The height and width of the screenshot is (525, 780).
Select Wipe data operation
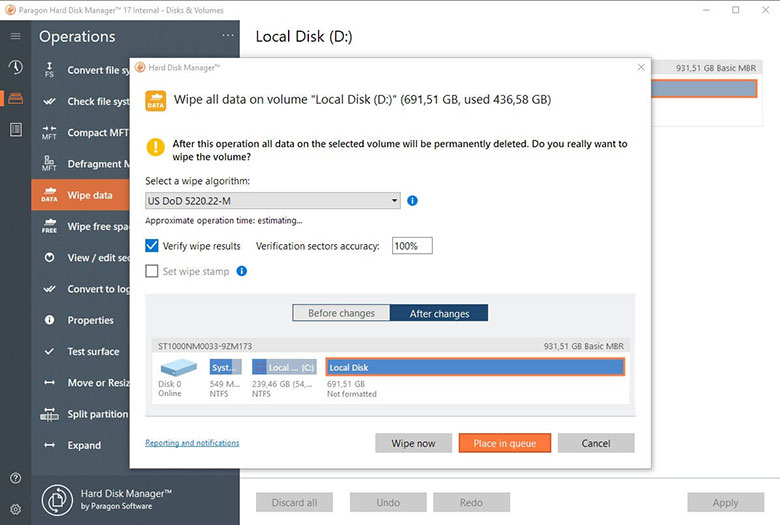81,195
